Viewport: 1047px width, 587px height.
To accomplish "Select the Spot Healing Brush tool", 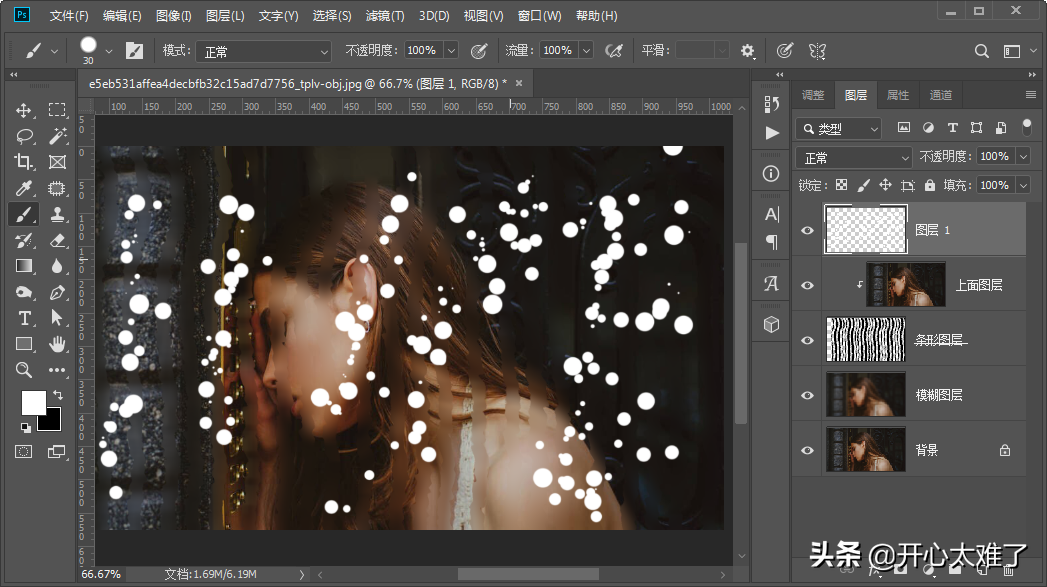I will click(x=57, y=188).
